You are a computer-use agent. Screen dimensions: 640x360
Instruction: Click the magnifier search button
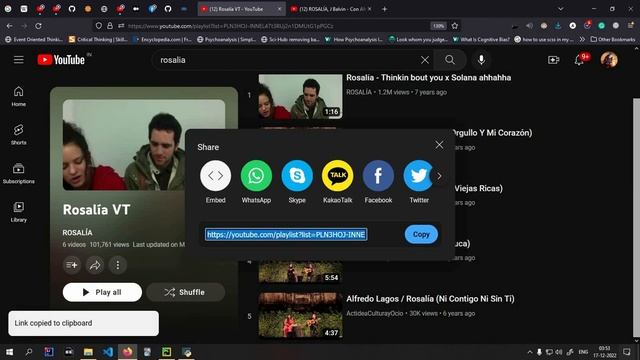tap(450, 60)
